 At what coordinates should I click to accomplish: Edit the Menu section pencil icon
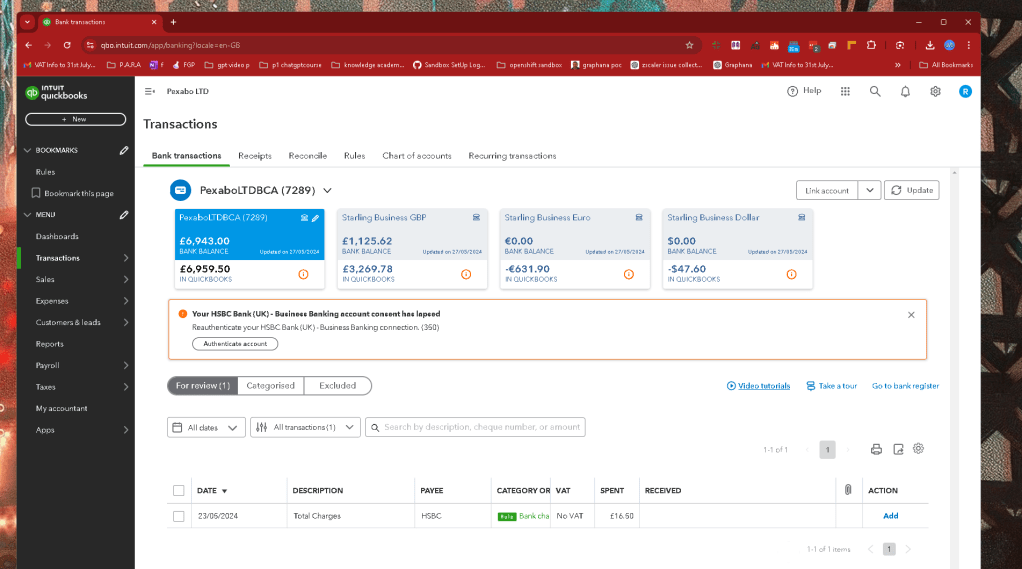[124, 215]
